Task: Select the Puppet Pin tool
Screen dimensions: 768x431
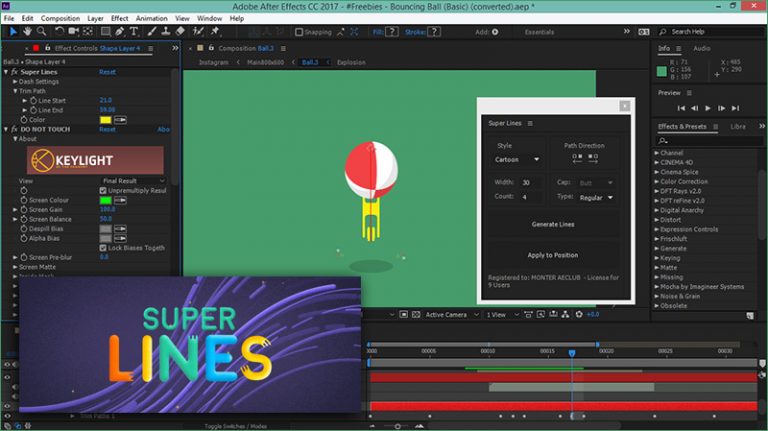Action: pyautogui.click(x=215, y=32)
